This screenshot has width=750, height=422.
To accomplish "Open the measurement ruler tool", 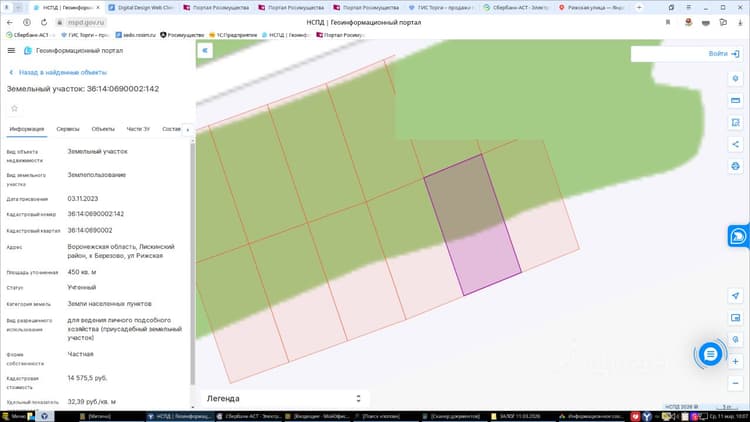I will (735, 100).
